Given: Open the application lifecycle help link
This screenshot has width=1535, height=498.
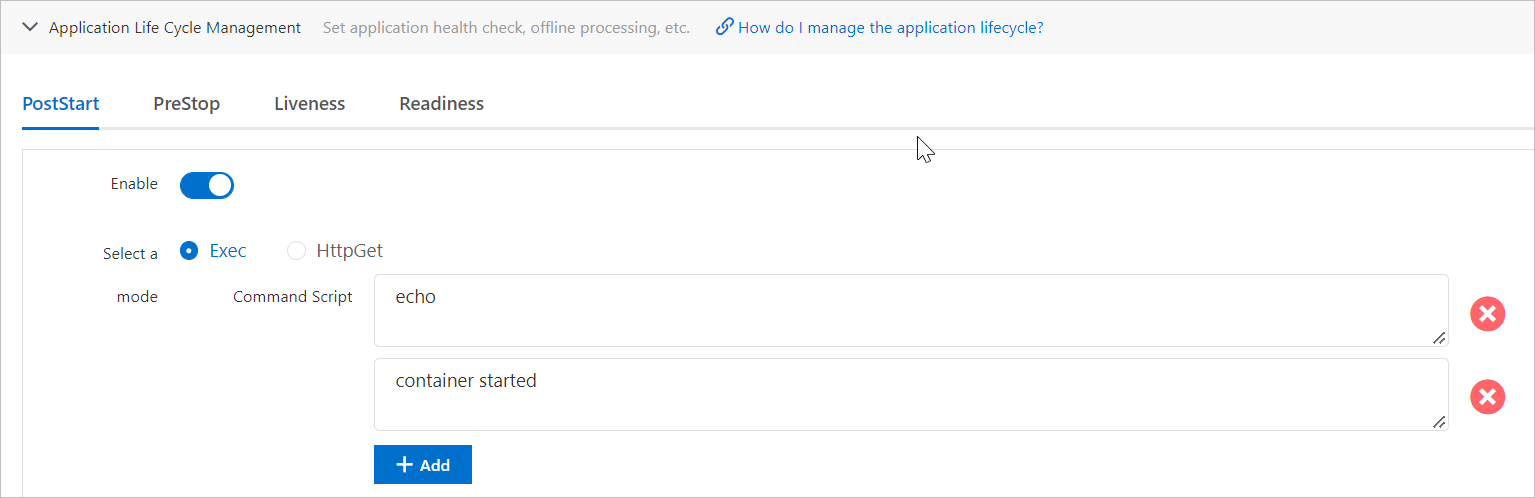Looking at the screenshot, I should click(890, 28).
